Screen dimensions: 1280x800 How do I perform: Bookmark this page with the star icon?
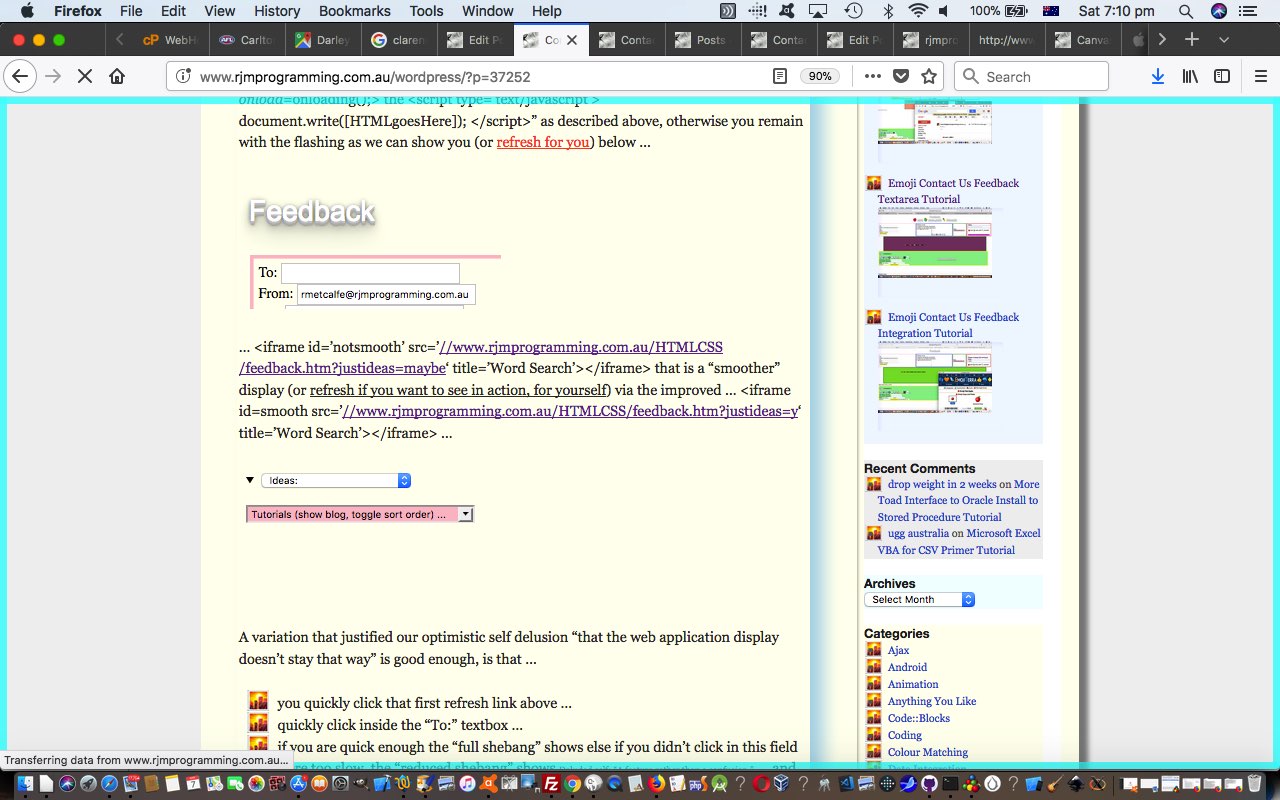[x=929, y=77]
